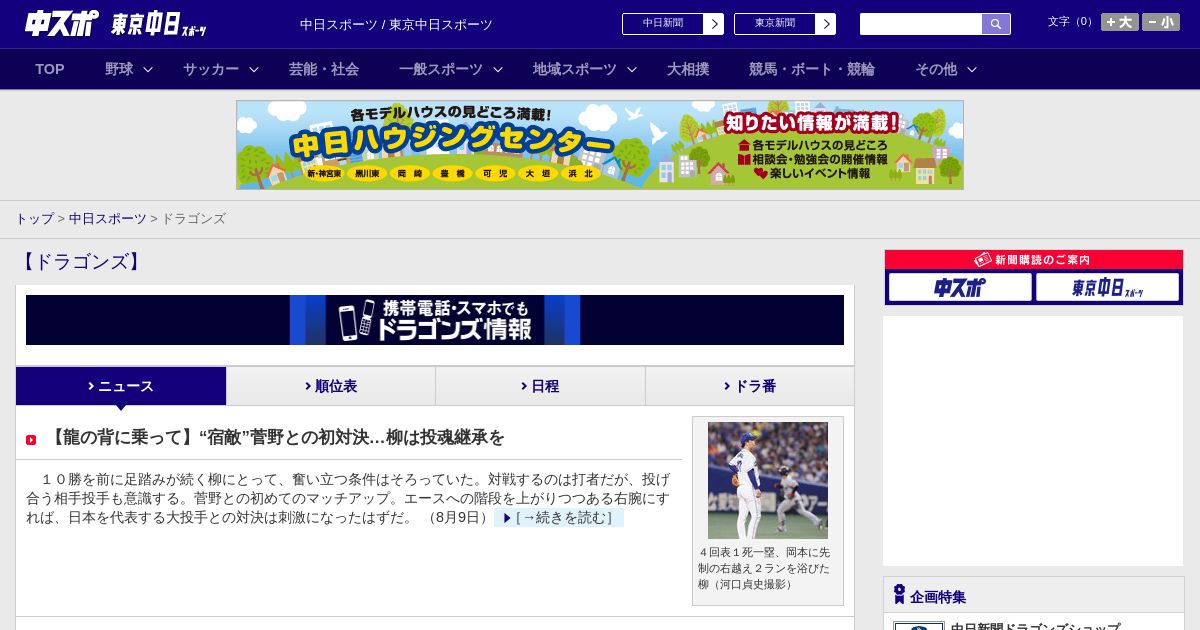Click the arrow beside 東京新聞
This screenshot has height=630, width=1200.
pos(826,24)
